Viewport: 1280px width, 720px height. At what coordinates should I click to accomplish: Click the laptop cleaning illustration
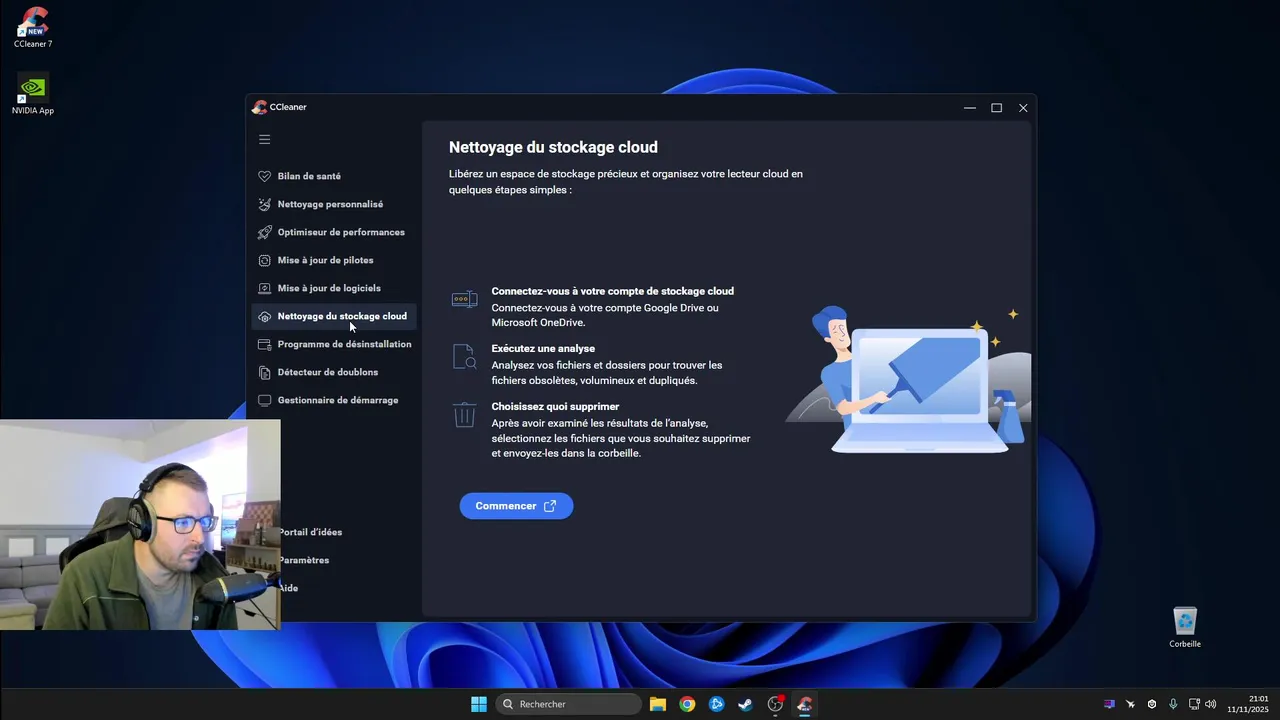tap(908, 380)
